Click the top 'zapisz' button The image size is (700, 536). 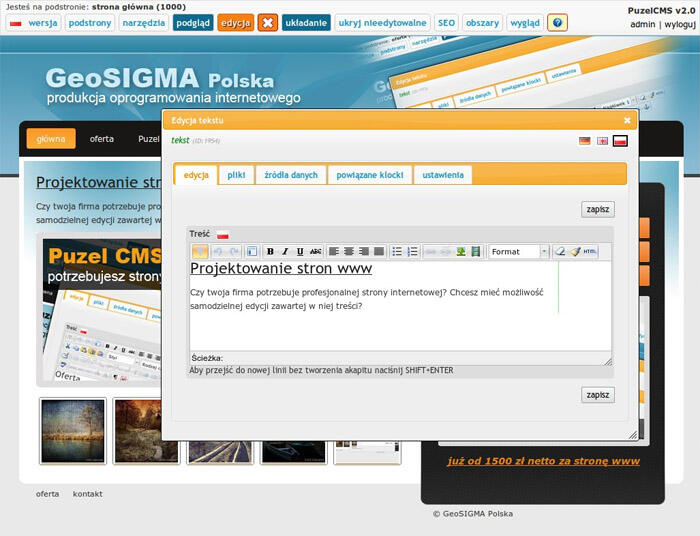coord(597,209)
